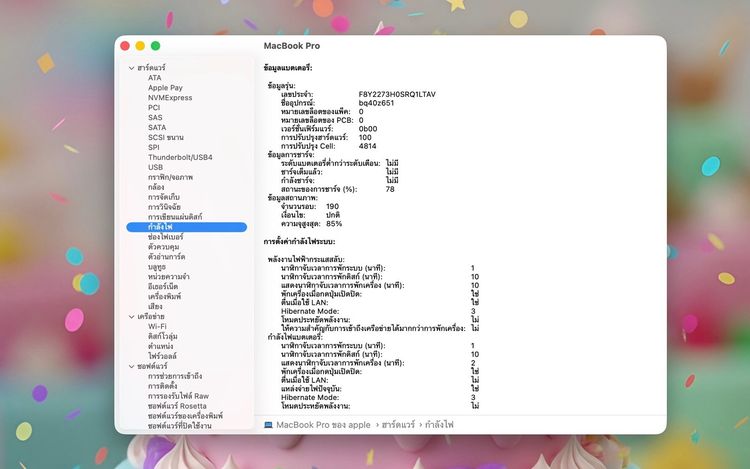Open การติดตั้ง in the software section
The width and height of the screenshot is (750, 469).
163,386
